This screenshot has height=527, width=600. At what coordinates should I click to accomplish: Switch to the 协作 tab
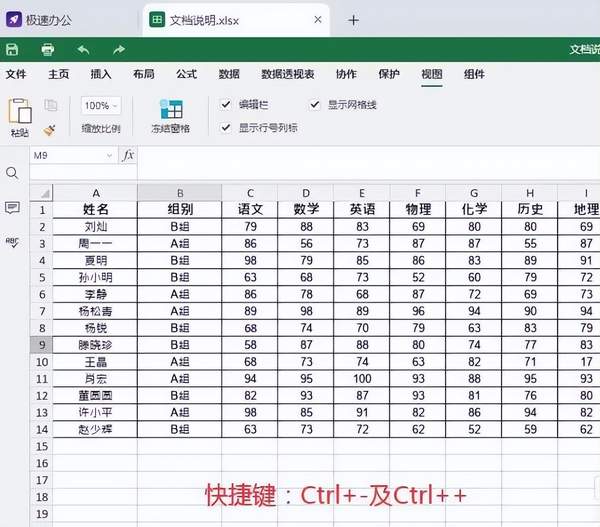pyautogui.click(x=346, y=74)
